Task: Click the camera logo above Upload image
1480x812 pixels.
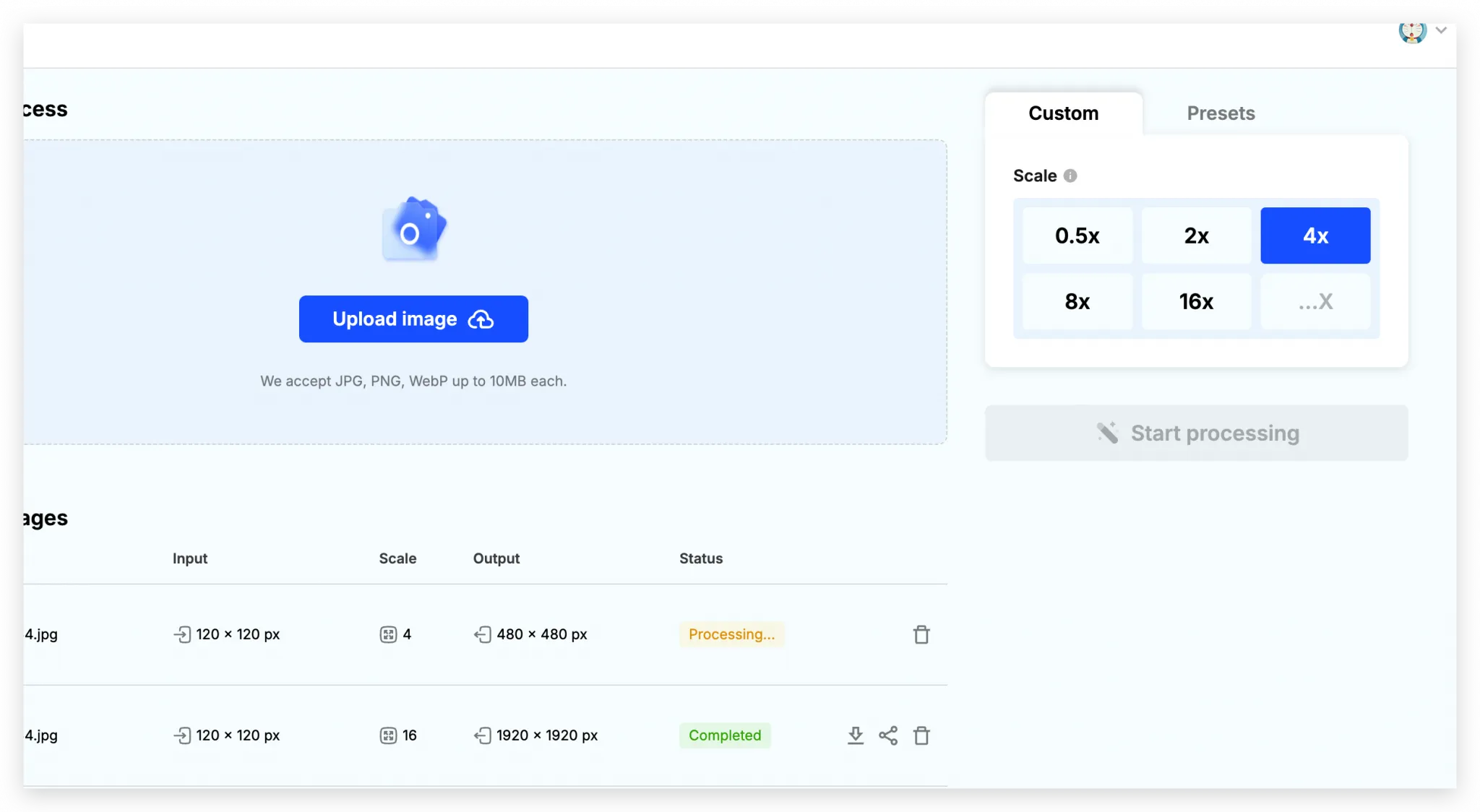Action: click(x=413, y=228)
